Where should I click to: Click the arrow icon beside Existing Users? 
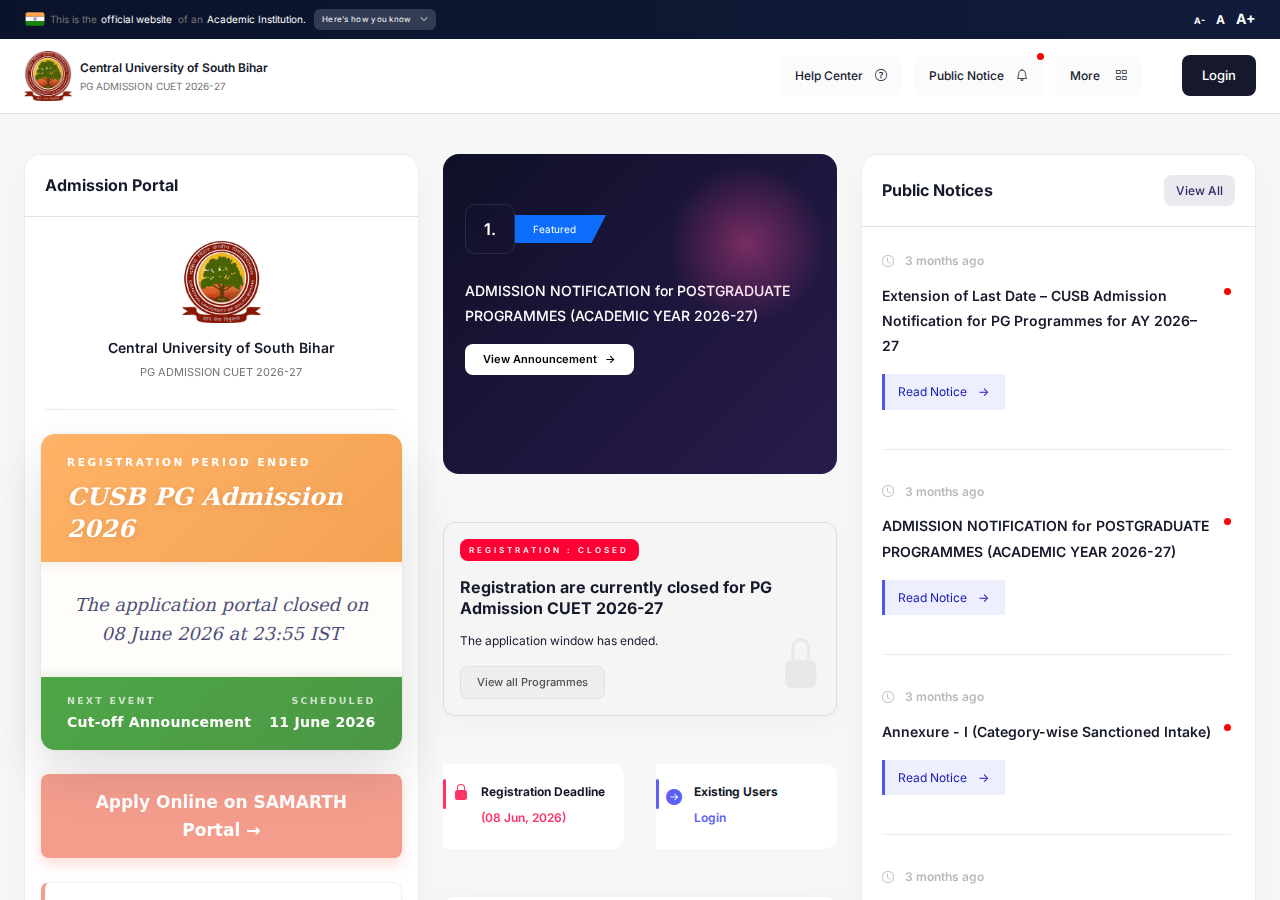[x=674, y=797]
